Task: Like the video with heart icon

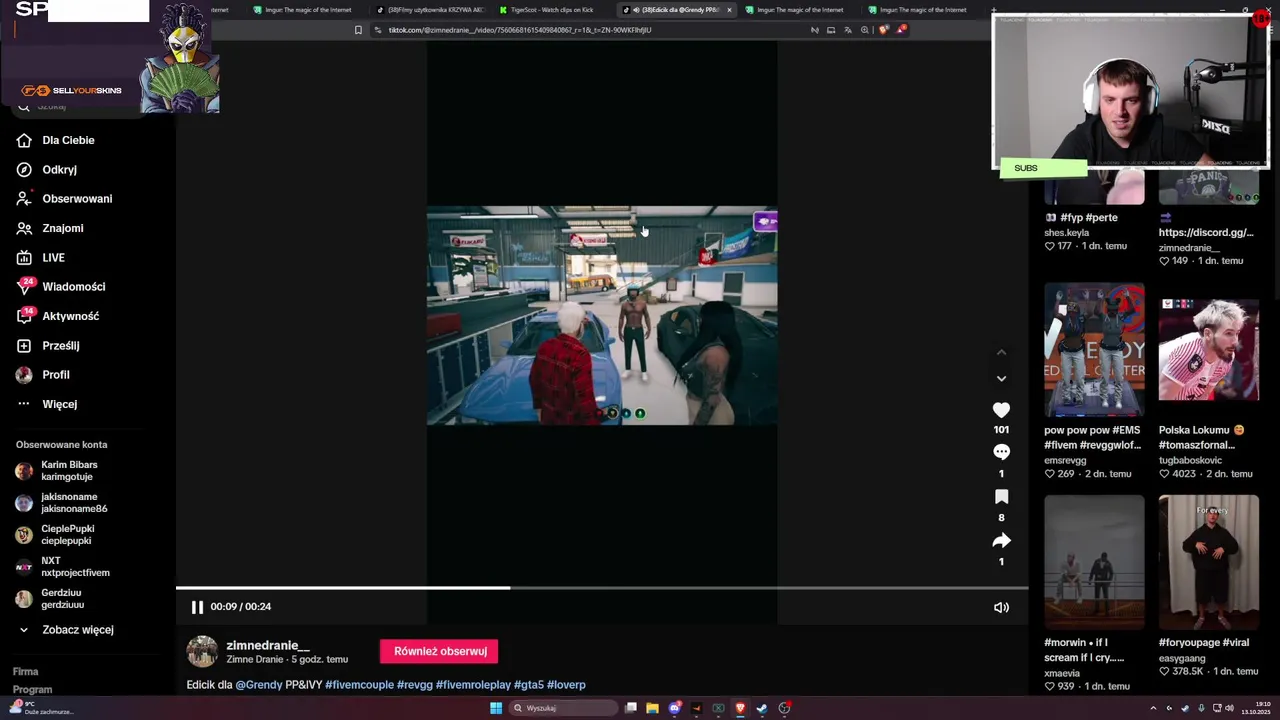Action: [x=1001, y=410]
